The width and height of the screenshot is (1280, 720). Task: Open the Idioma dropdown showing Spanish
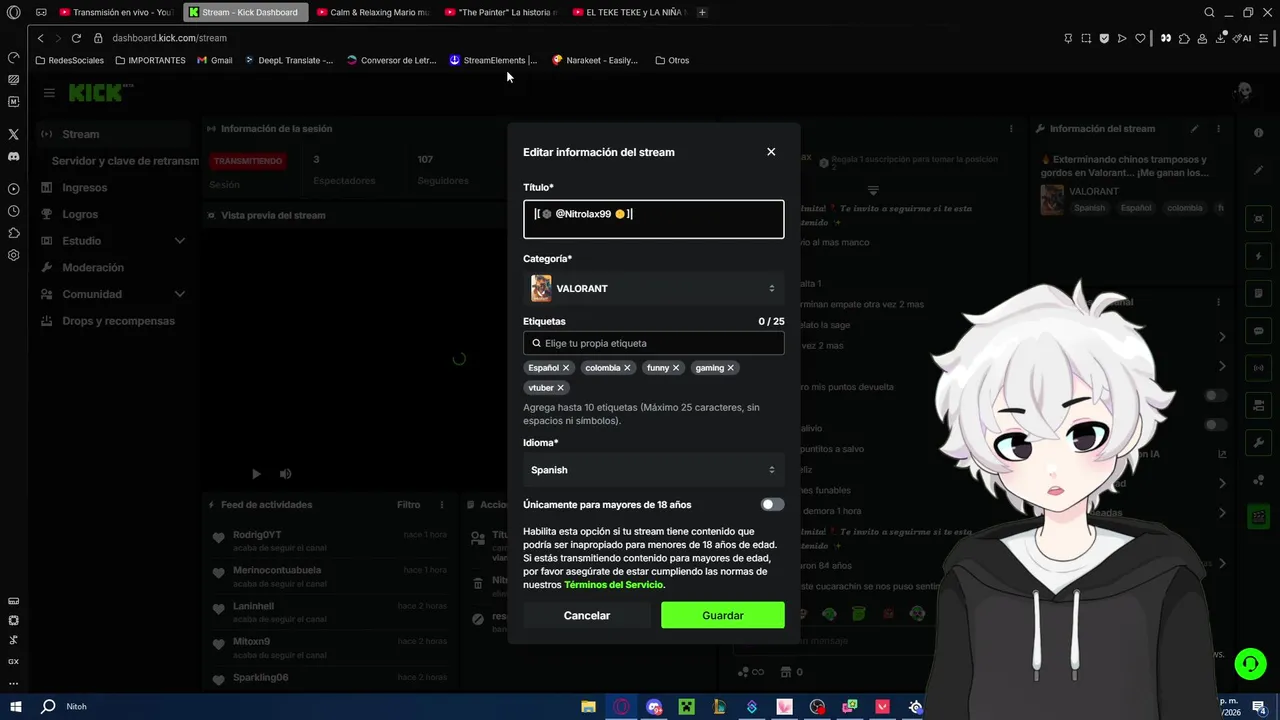click(x=653, y=470)
